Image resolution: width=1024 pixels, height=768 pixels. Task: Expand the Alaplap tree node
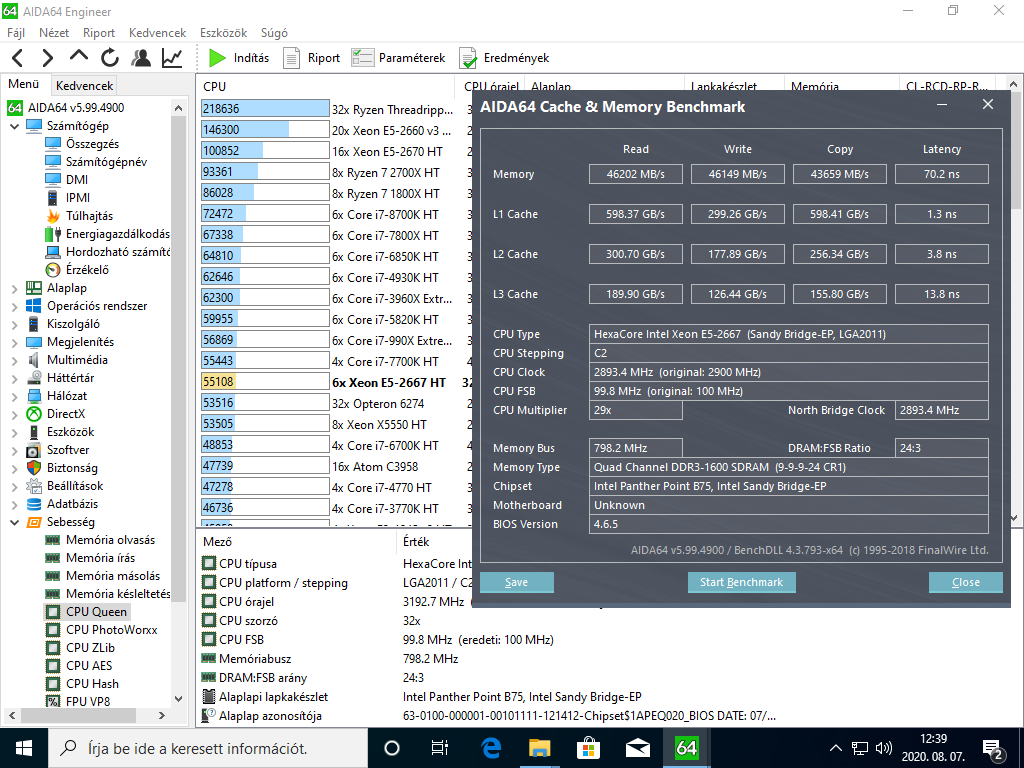click(14, 288)
